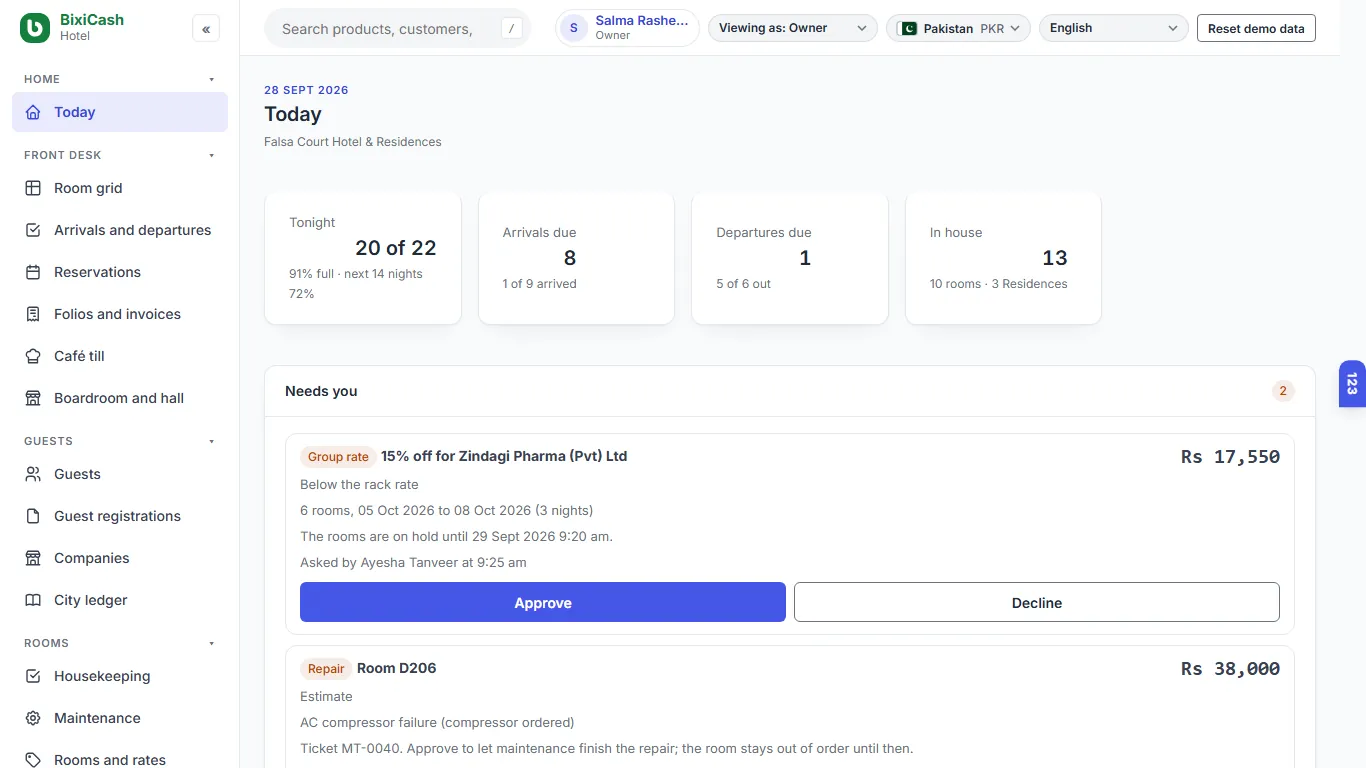Click the home icon beside Today
This screenshot has width=1366, height=768.
coord(33,112)
